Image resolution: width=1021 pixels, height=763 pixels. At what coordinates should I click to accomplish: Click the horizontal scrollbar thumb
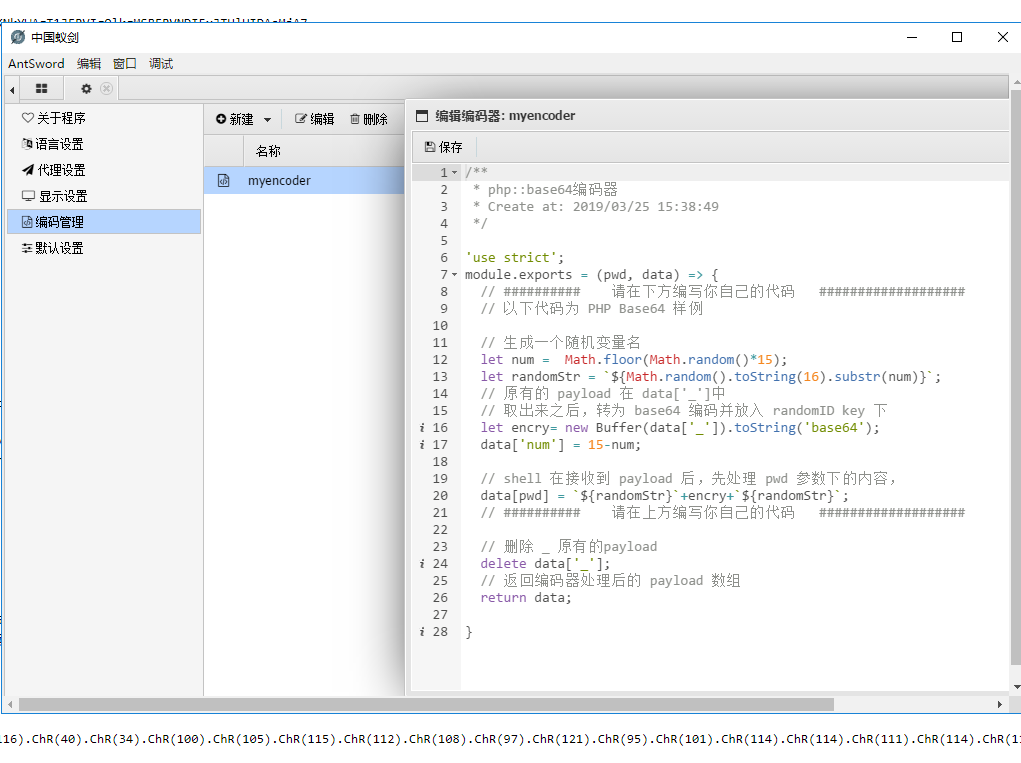pos(427,704)
